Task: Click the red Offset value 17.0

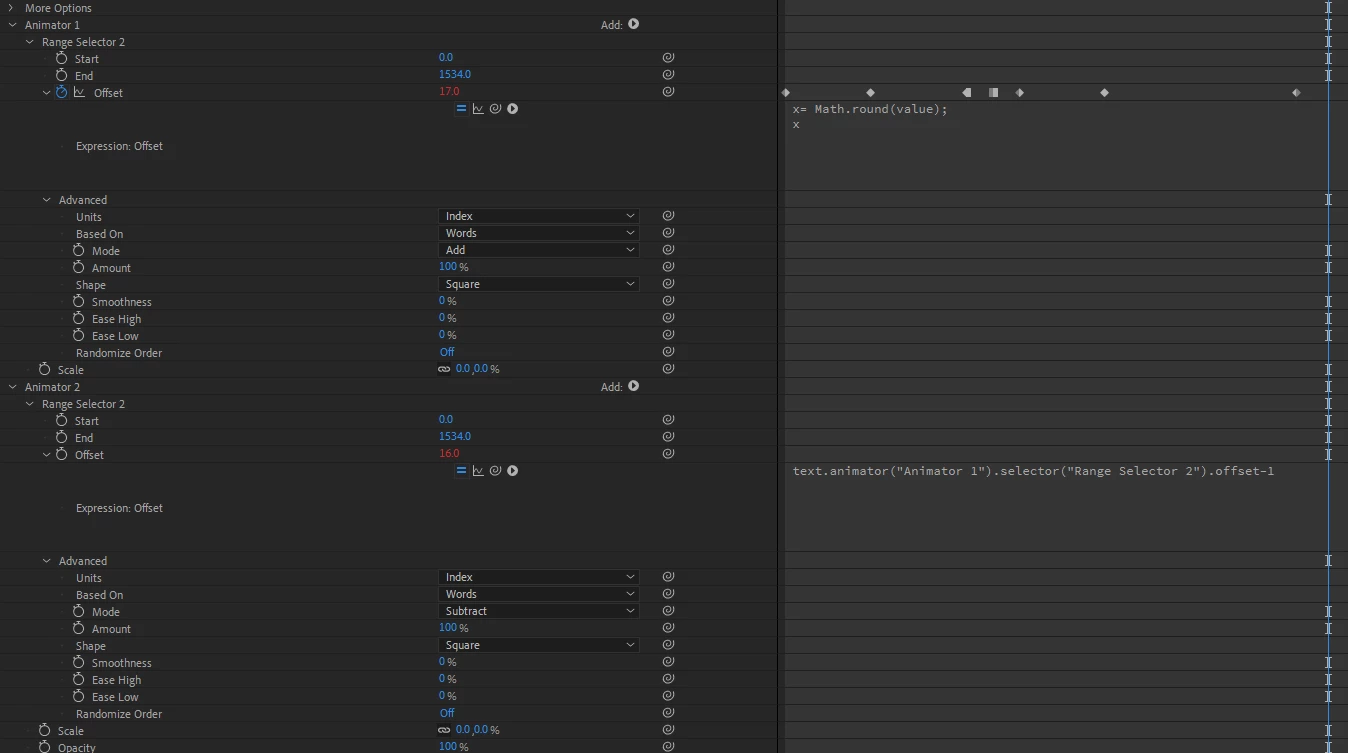Action: [449, 91]
